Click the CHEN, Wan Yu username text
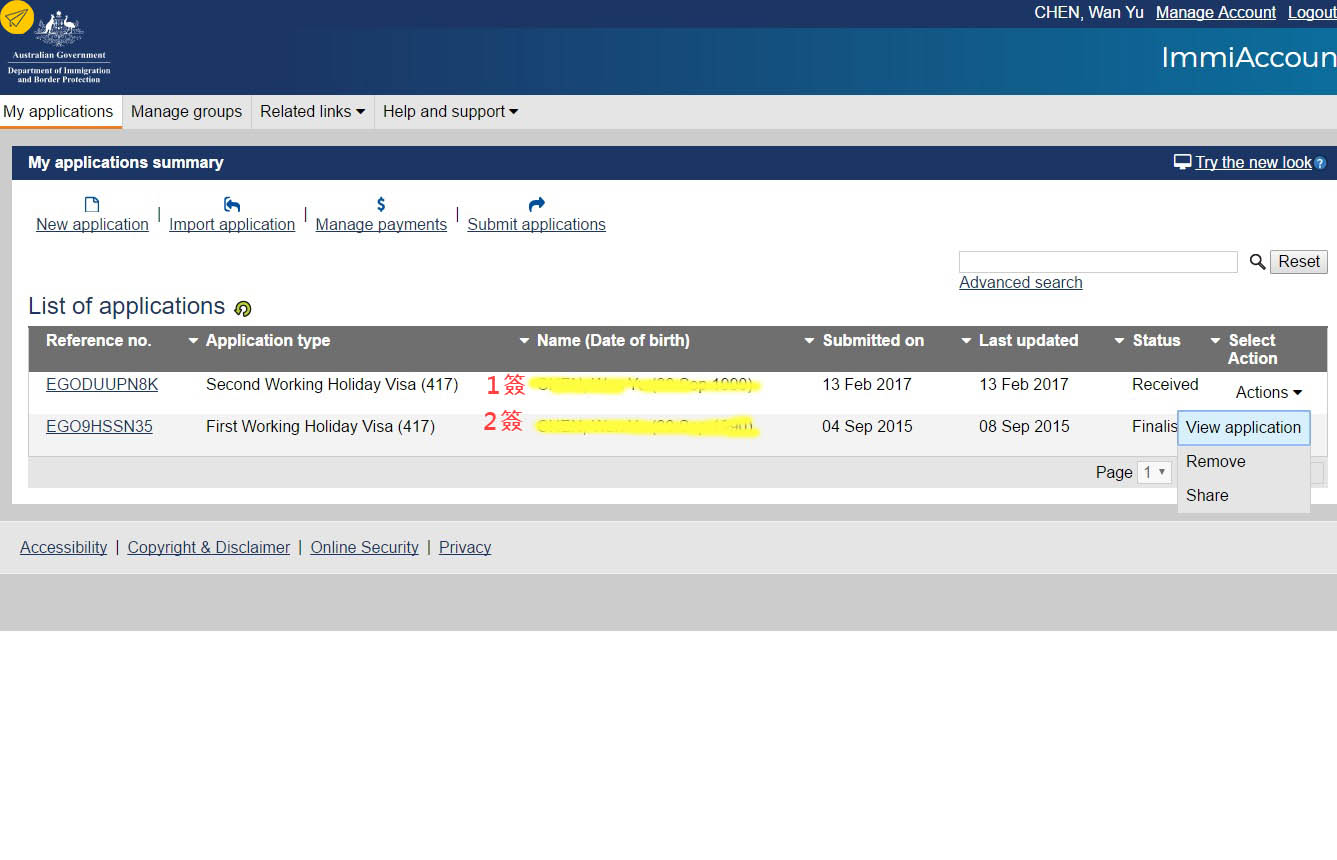 [x=1089, y=12]
